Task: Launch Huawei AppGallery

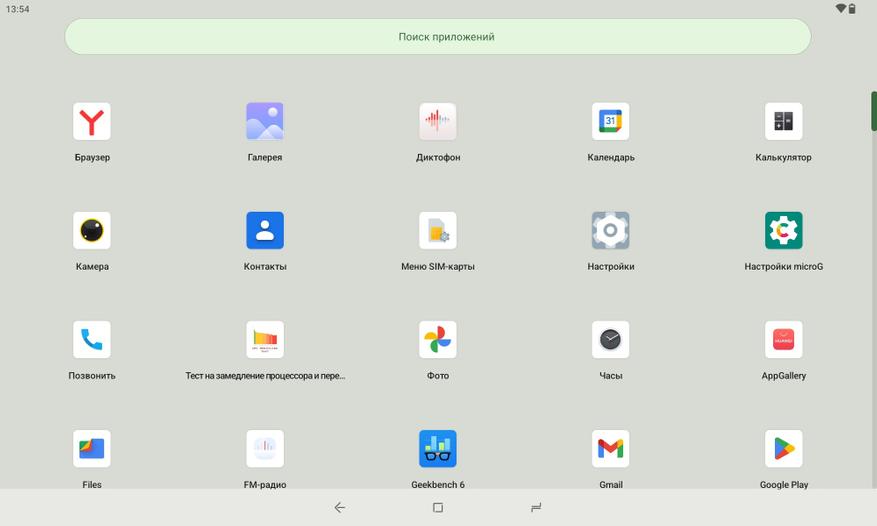Action: tap(783, 340)
